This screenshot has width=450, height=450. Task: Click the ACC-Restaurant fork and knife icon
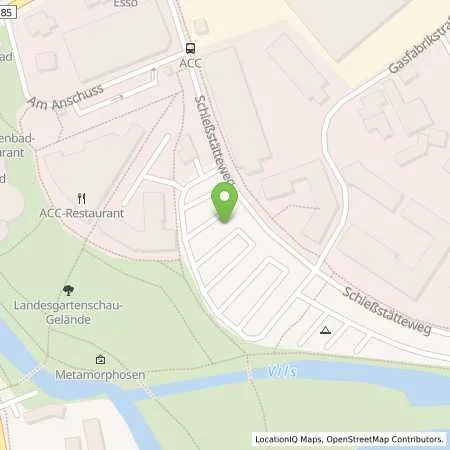(x=82, y=199)
